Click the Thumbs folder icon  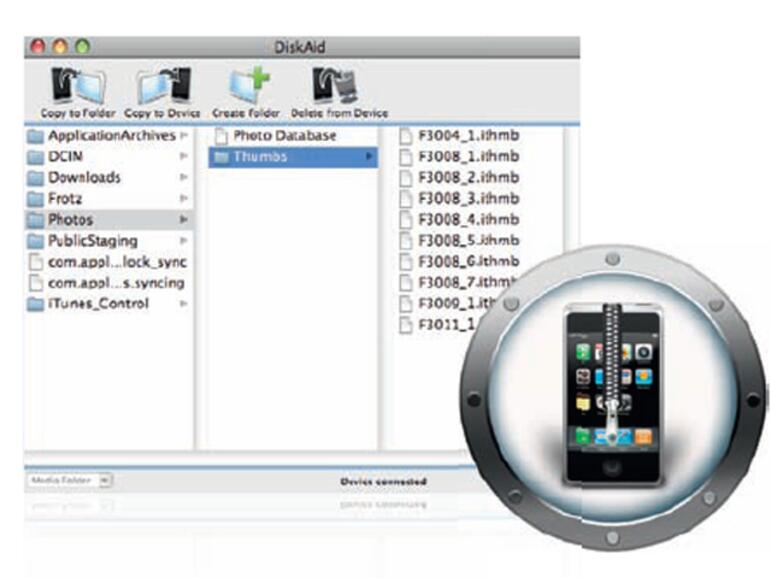pyautogui.click(x=221, y=157)
